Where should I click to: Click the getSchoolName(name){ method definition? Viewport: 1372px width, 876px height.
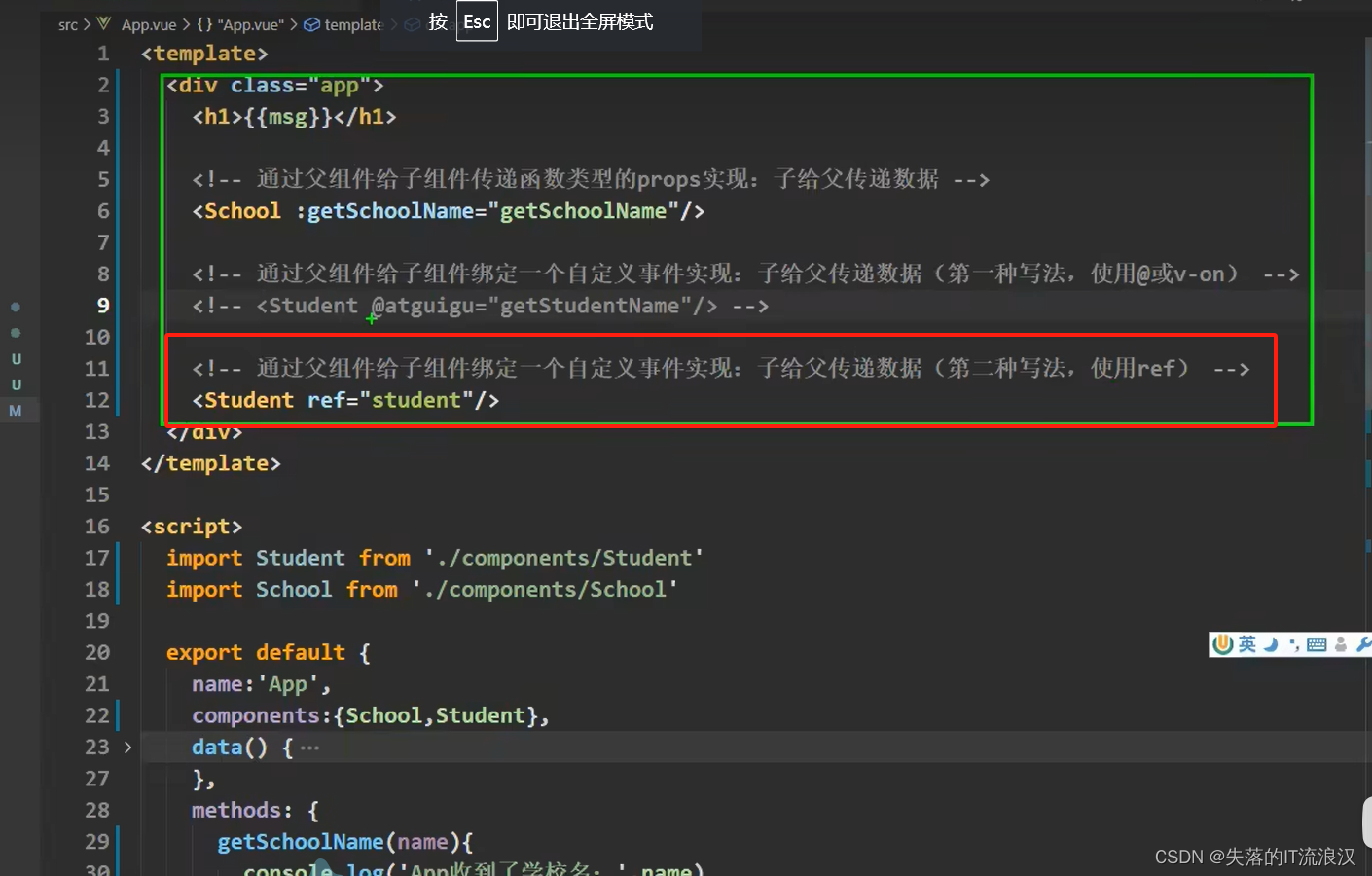(x=345, y=842)
